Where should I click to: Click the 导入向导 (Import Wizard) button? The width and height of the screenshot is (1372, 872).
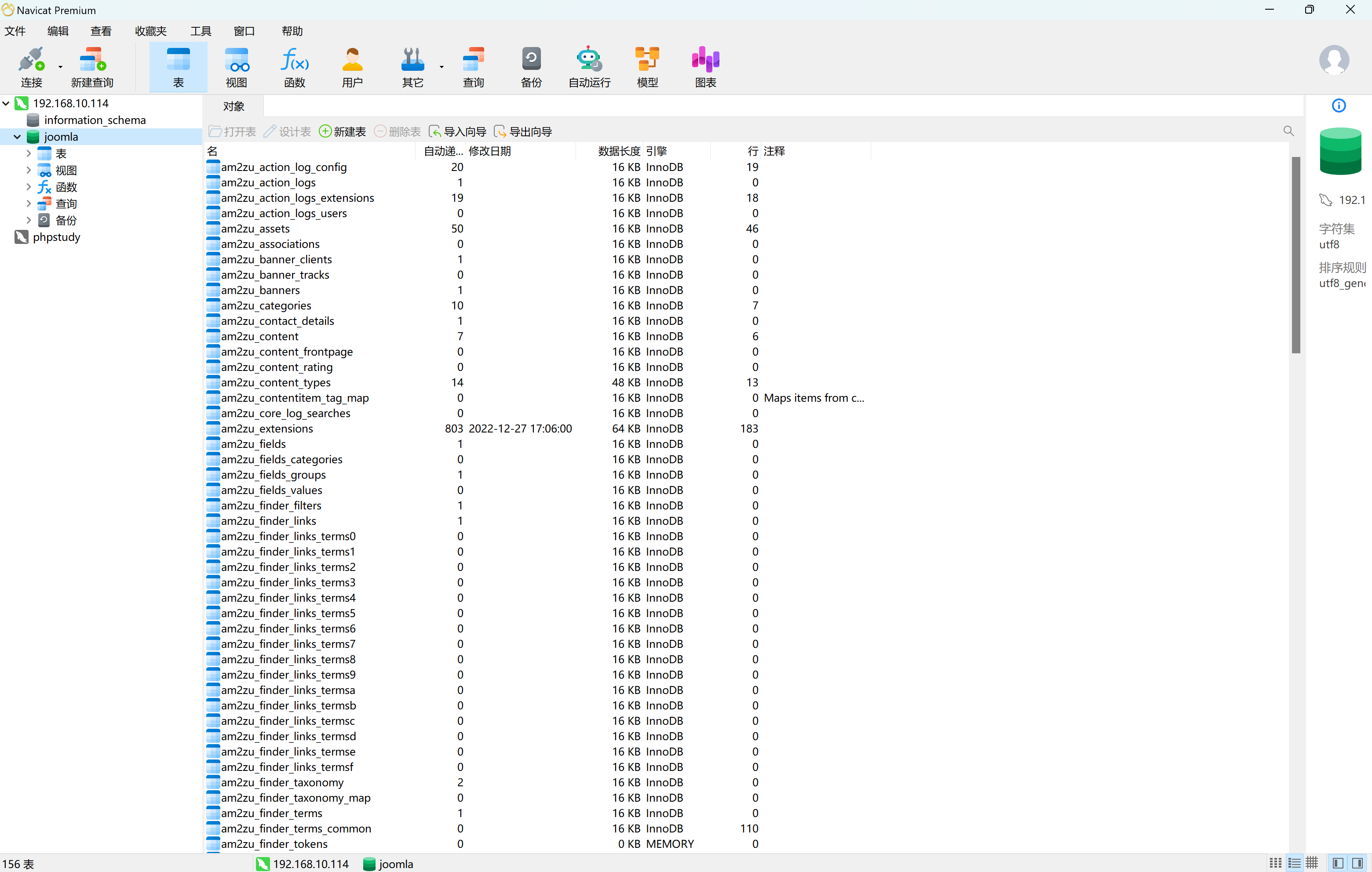click(457, 131)
